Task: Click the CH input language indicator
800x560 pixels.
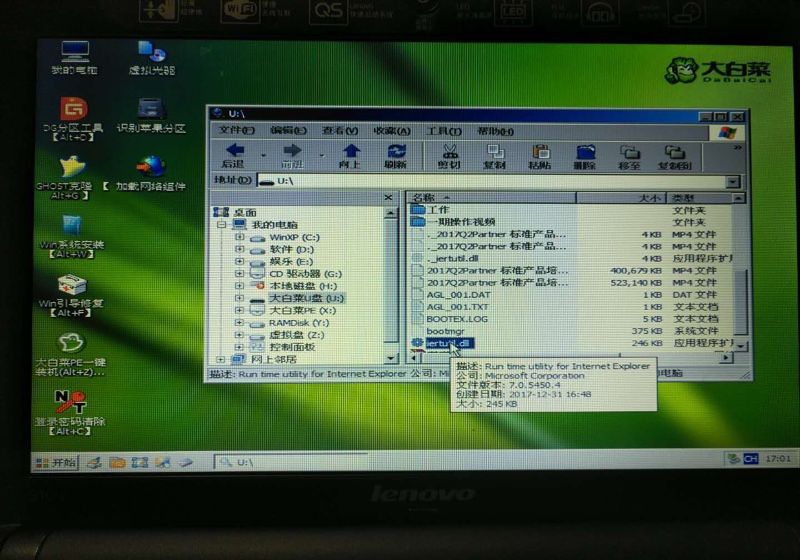Action: click(x=751, y=459)
